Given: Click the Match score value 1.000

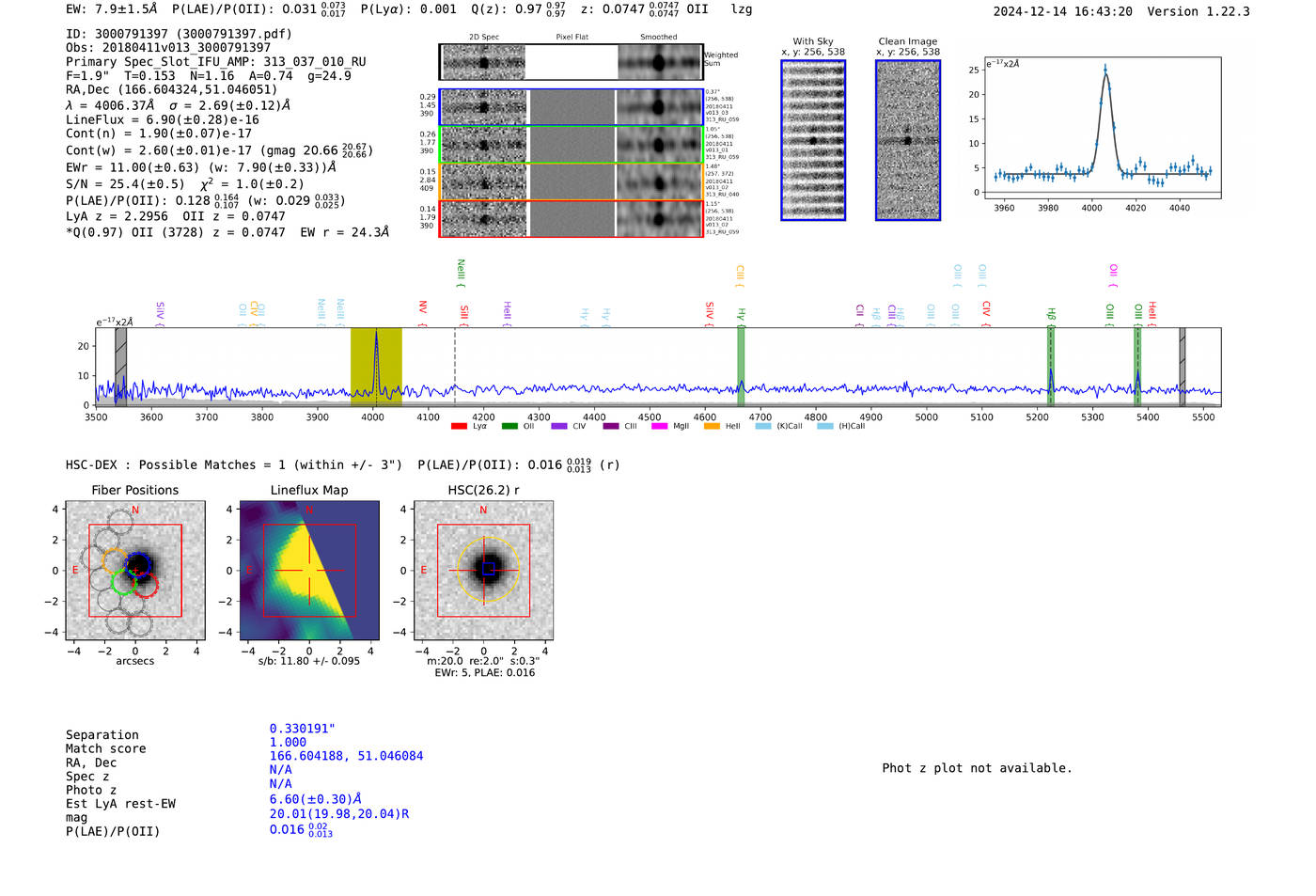Looking at the screenshot, I should coord(288,743).
